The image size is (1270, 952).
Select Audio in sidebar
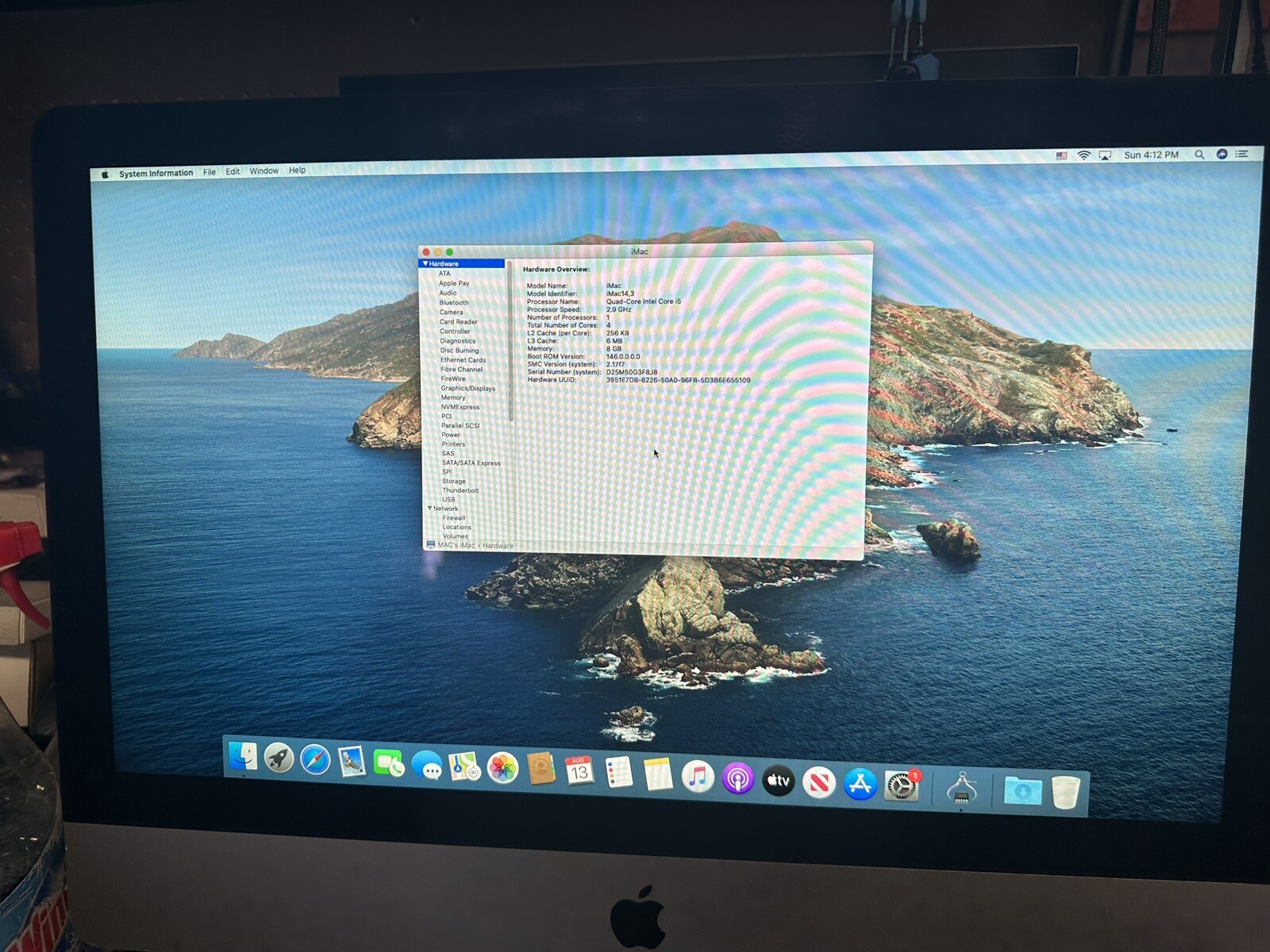pyautogui.click(x=448, y=293)
